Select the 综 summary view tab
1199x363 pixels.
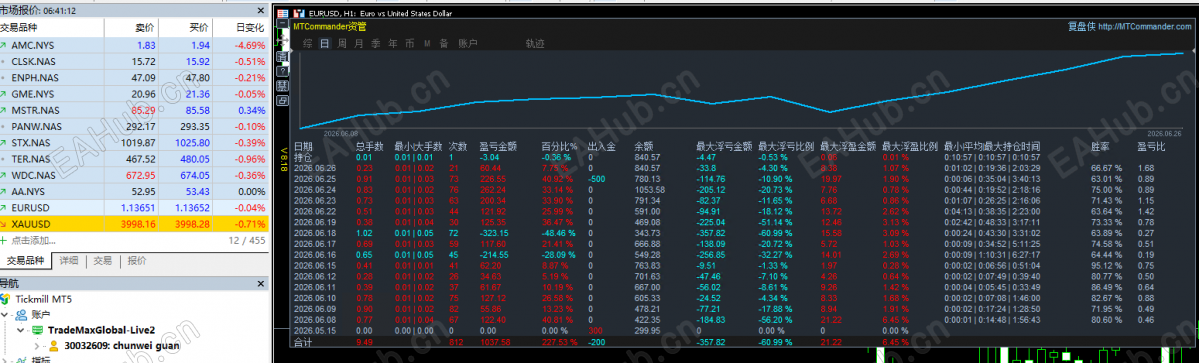click(307, 44)
